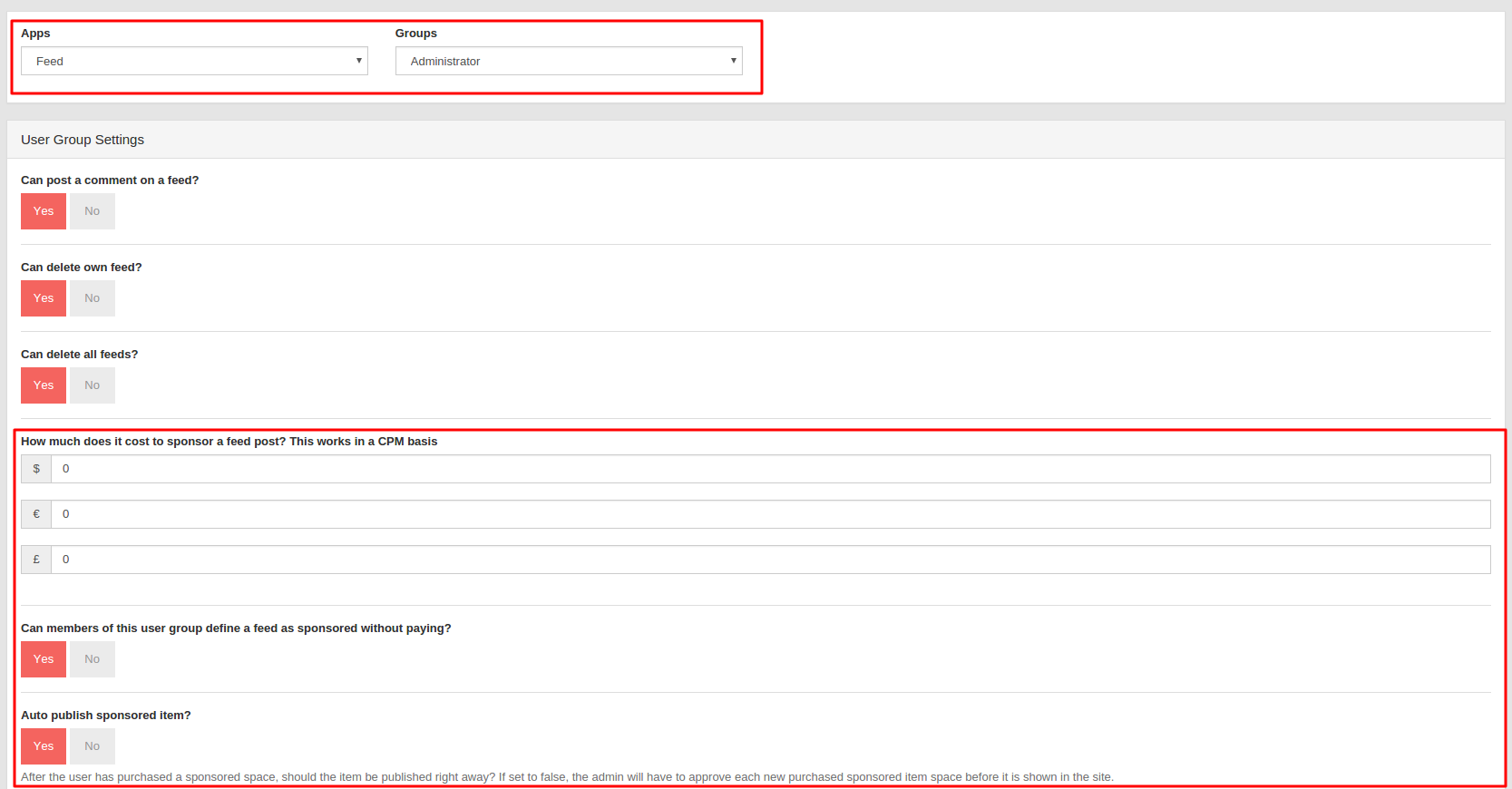Viewport: 1512px width, 789px height.
Task: Click the 'Auto publish sponsored item?' label
Action: pos(106,716)
